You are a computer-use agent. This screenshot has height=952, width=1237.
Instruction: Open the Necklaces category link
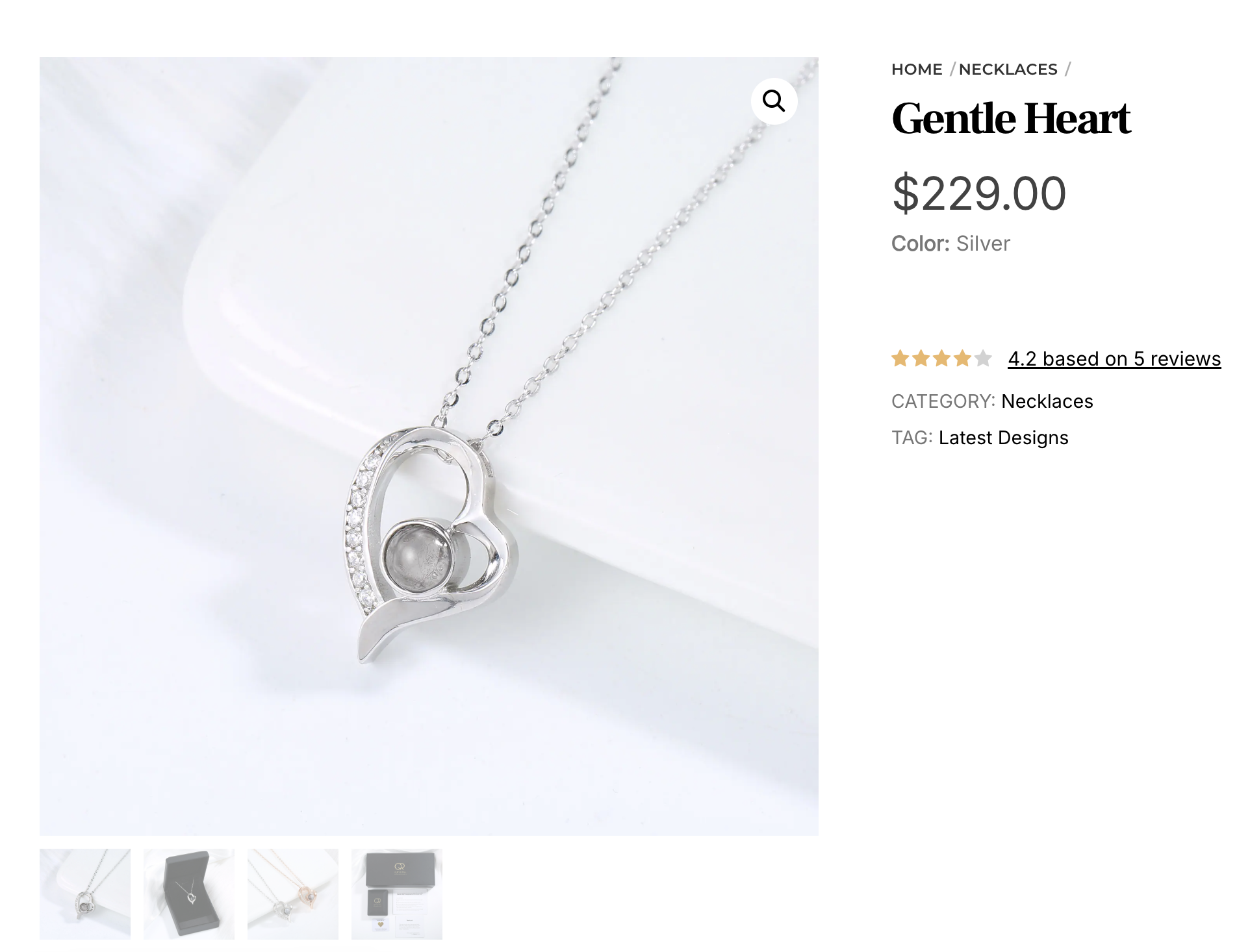click(1047, 401)
